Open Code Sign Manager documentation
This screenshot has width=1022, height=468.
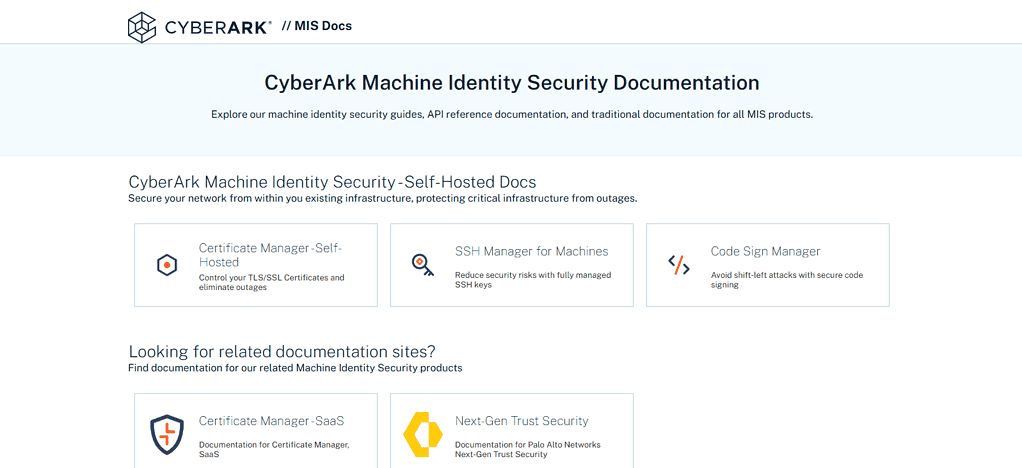pyautogui.click(x=765, y=252)
